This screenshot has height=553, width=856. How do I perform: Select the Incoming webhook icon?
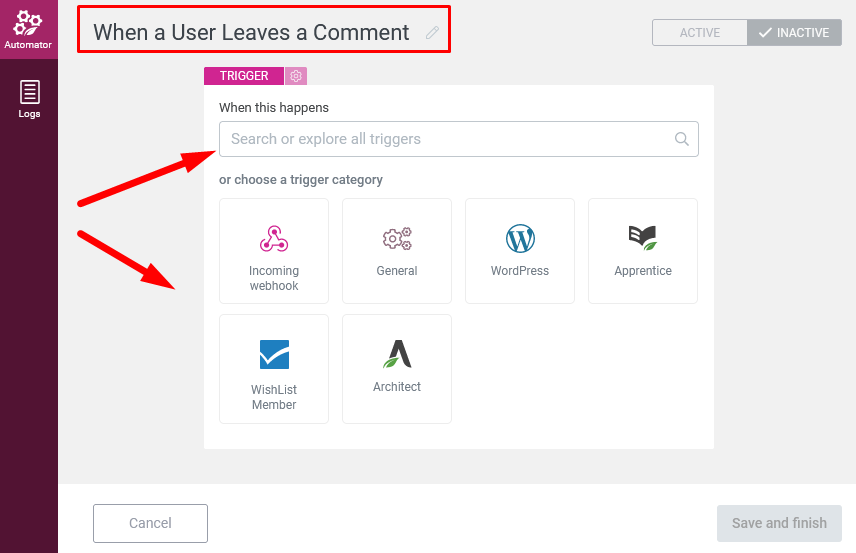point(274,239)
